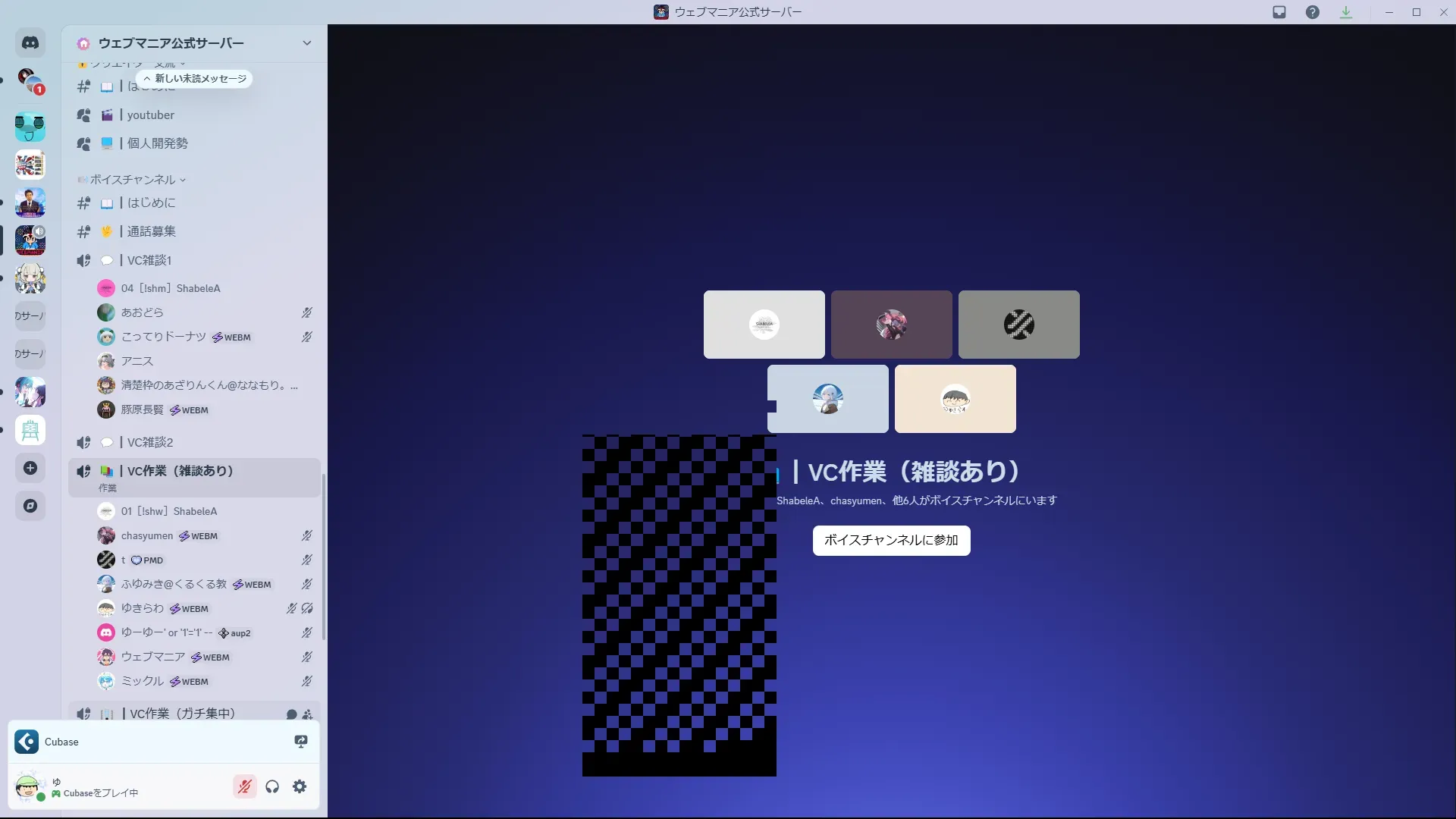Select the youtuber channel

pos(150,115)
